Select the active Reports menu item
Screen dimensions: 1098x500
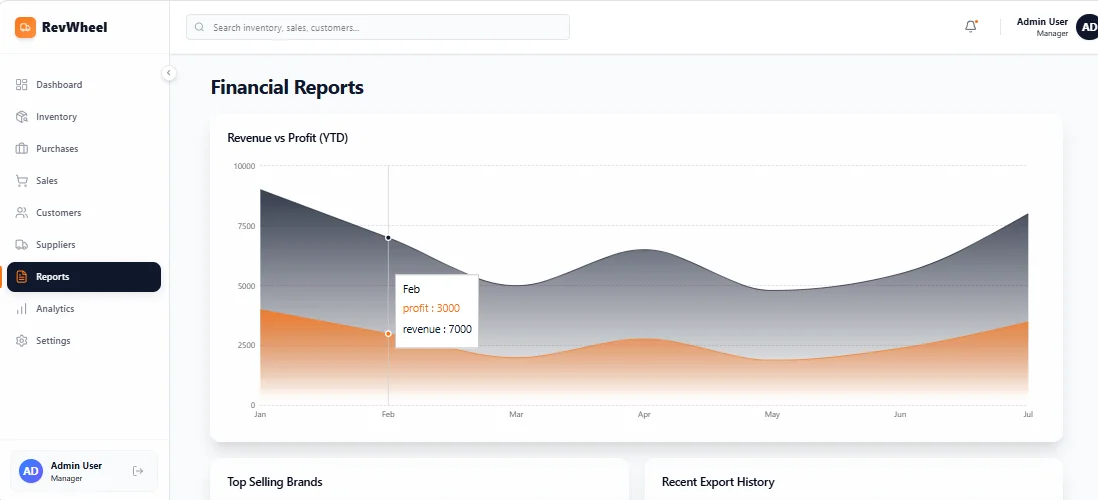[84, 277]
